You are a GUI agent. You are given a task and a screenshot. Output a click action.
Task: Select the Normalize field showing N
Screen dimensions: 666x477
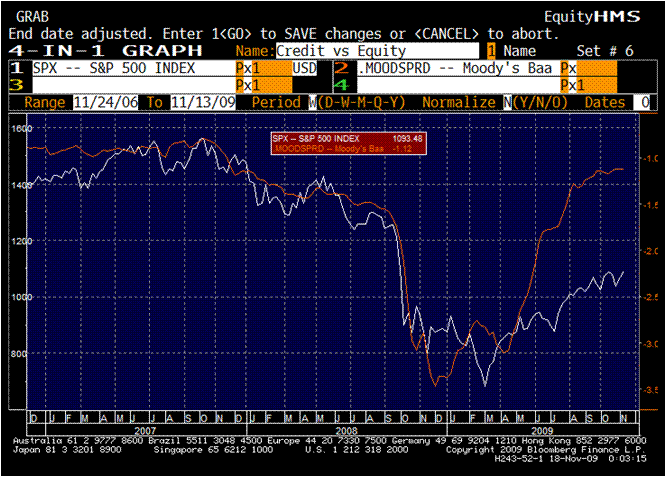click(x=508, y=102)
